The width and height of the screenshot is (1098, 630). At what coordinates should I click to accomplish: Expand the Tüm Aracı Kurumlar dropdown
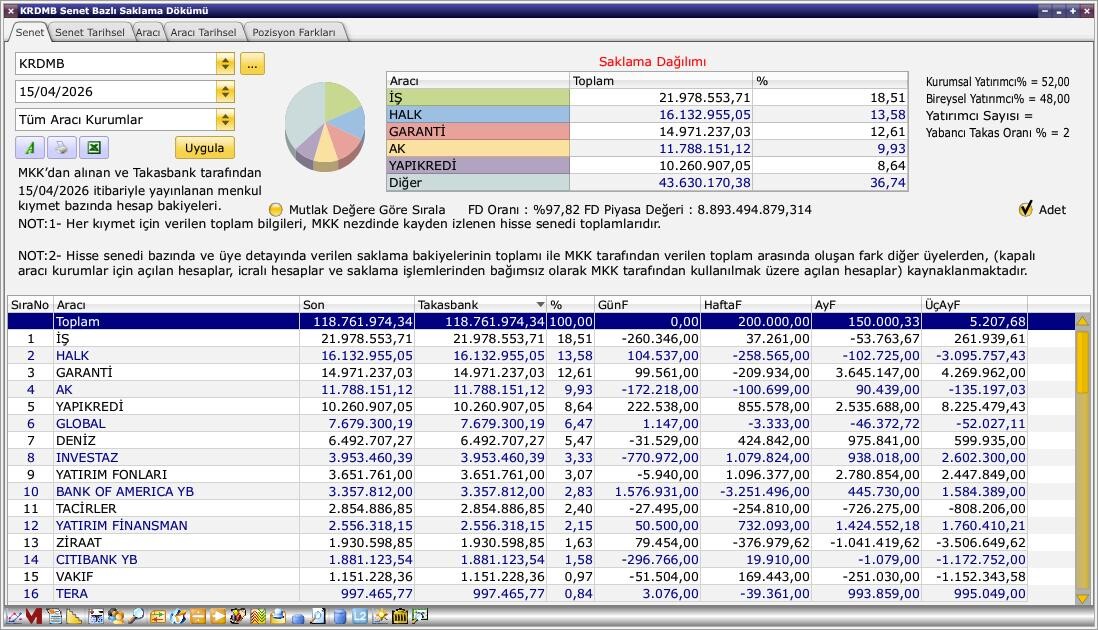(x=225, y=120)
